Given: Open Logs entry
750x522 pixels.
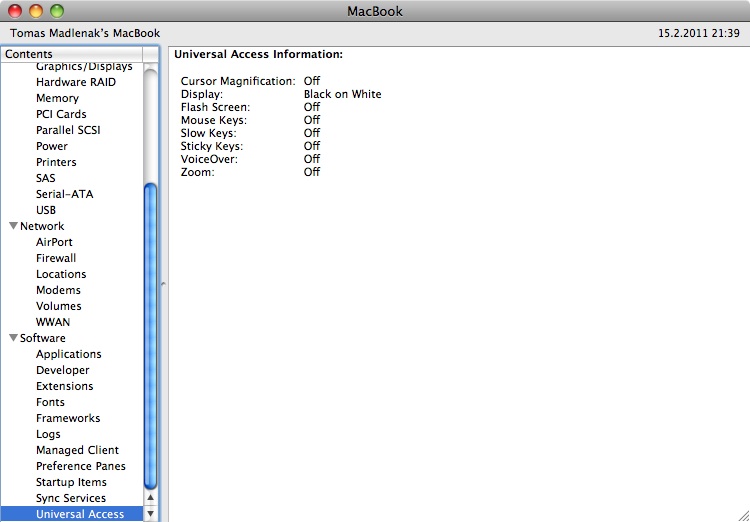Looking at the screenshot, I should click(x=48, y=434).
